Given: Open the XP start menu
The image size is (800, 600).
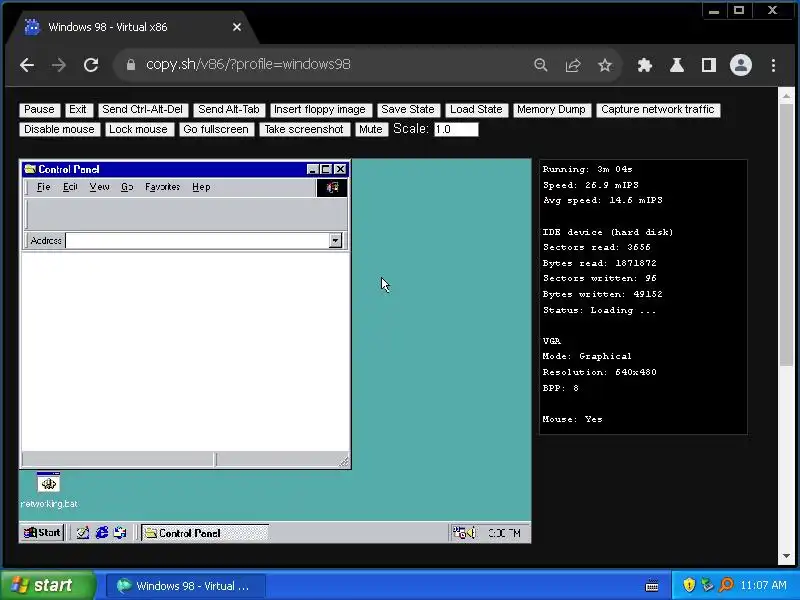Looking at the screenshot, I should point(47,585).
